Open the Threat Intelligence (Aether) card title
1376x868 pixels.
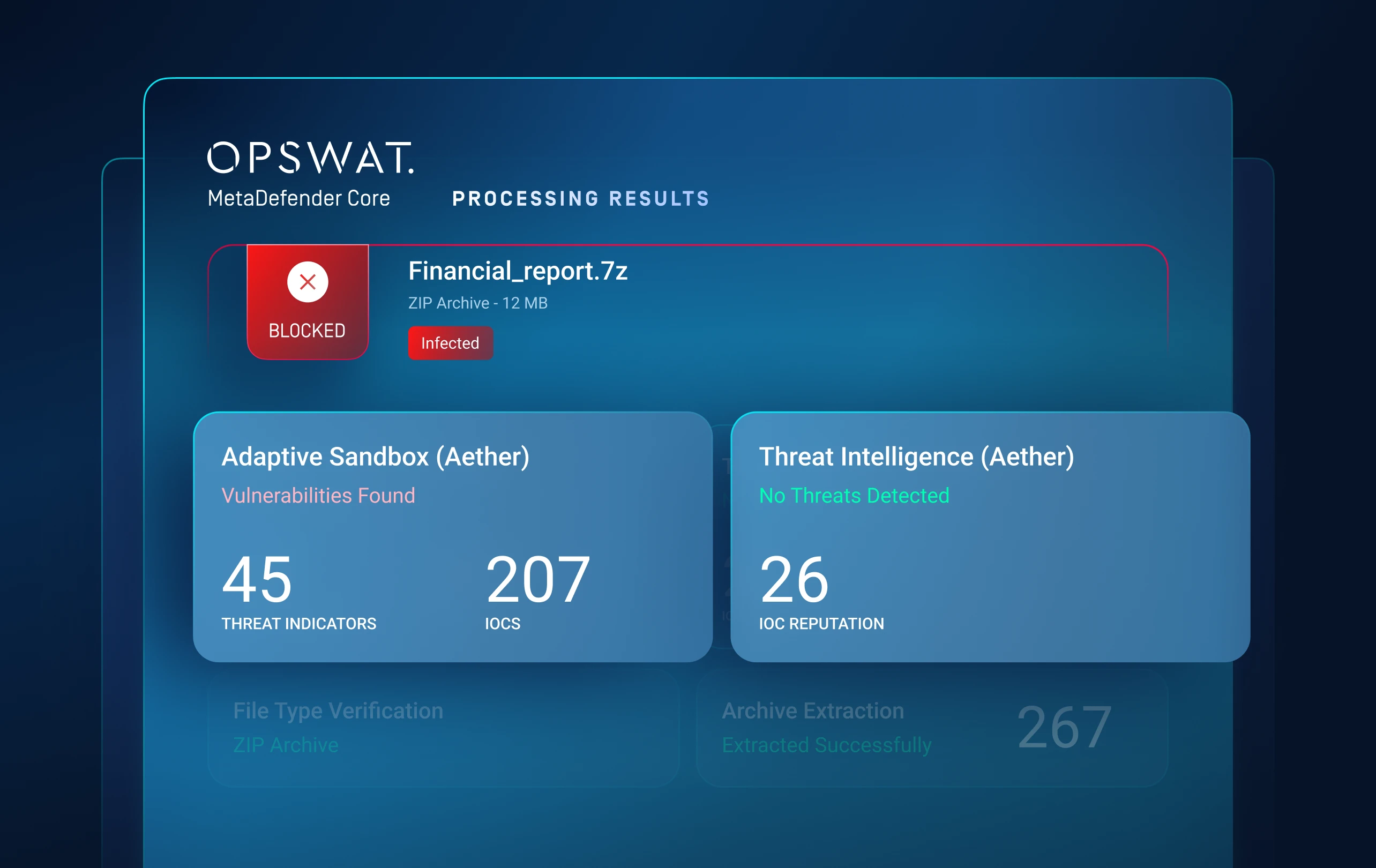pyautogui.click(x=916, y=457)
